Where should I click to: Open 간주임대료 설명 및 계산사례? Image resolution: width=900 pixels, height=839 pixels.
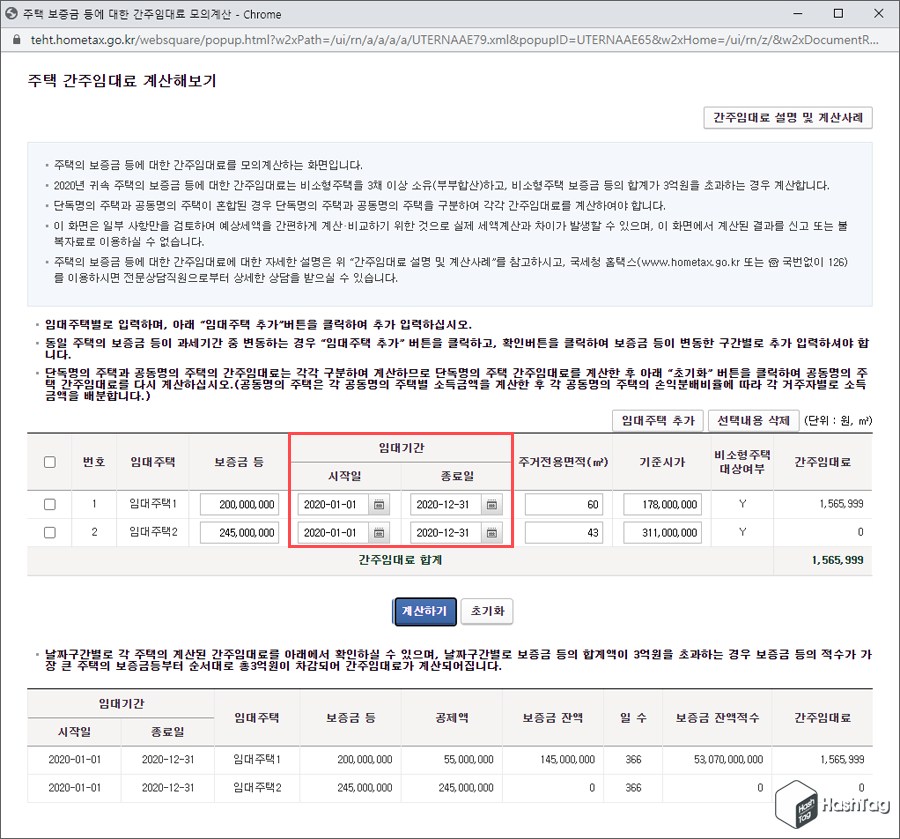(x=788, y=118)
